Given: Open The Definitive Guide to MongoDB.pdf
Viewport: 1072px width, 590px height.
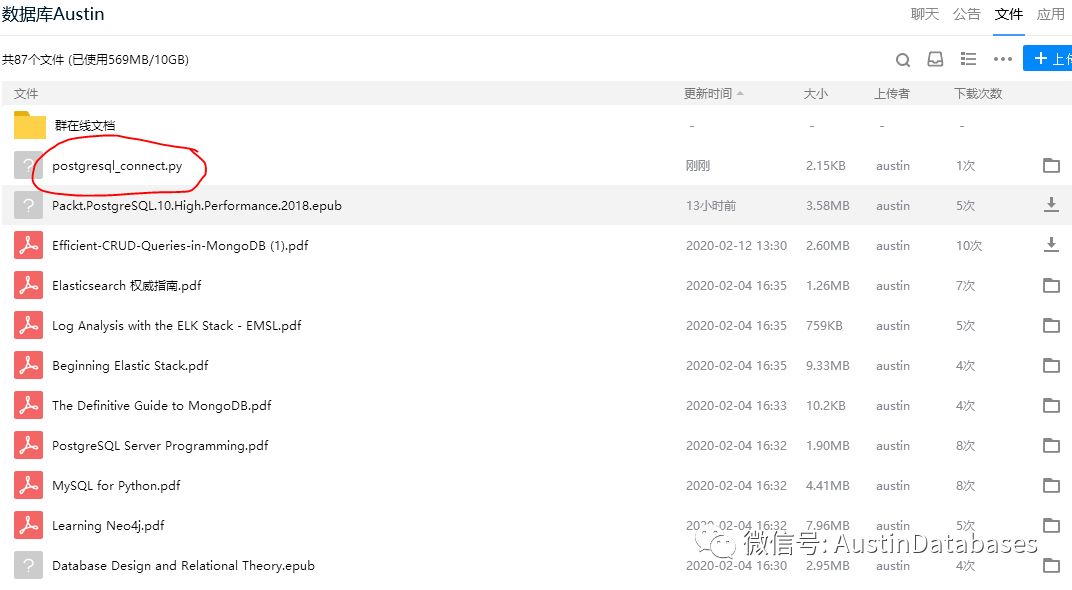Looking at the screenshot, I should [161, 406].
